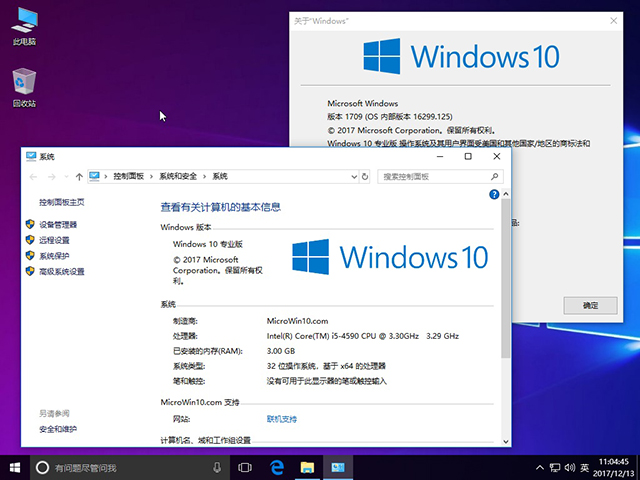Open the volume speaker tray icon
The width and height of the screenshot is (640, 480).
click(x=570, y=468)
